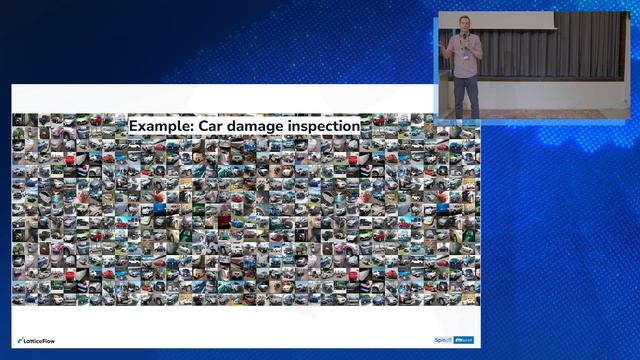Click the car image mosaic on the slide
The height and width of the screenshot is (360, 640).
[246, 209]
